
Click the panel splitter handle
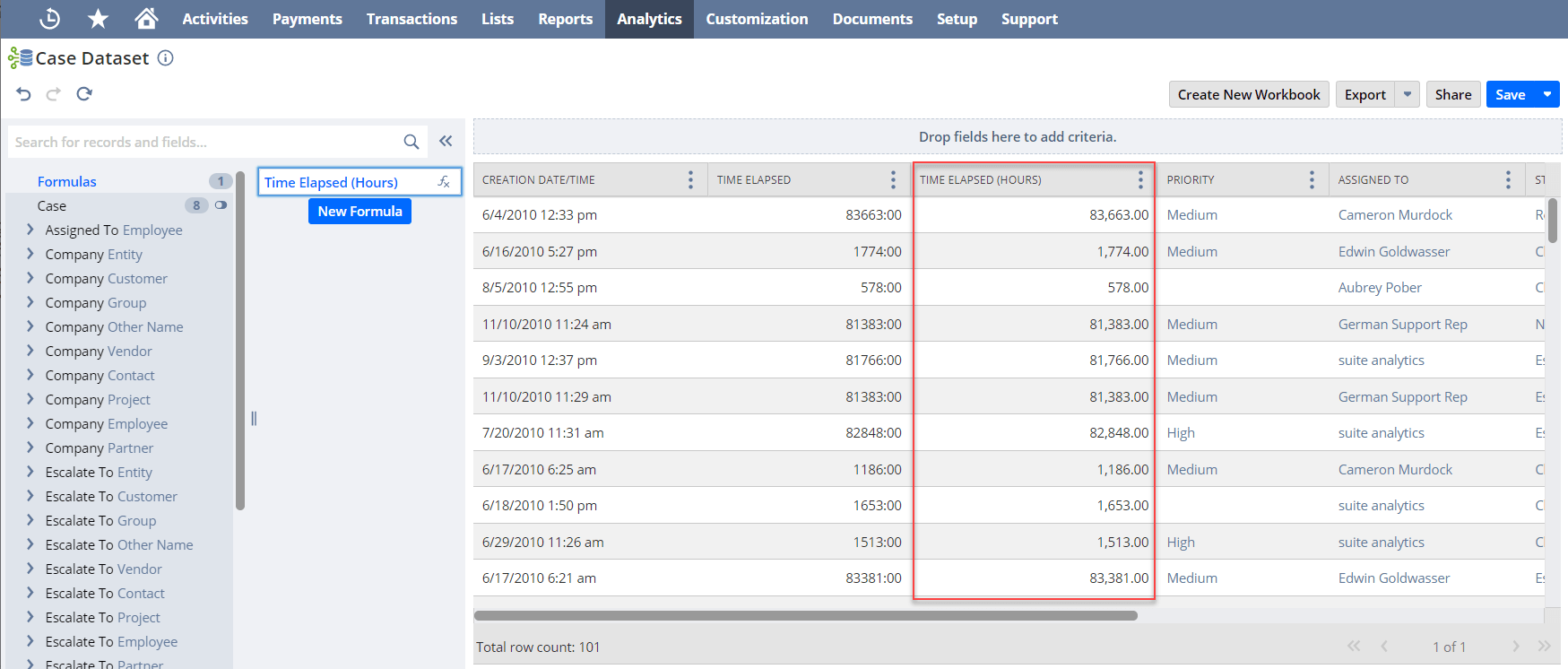[254, 419]
